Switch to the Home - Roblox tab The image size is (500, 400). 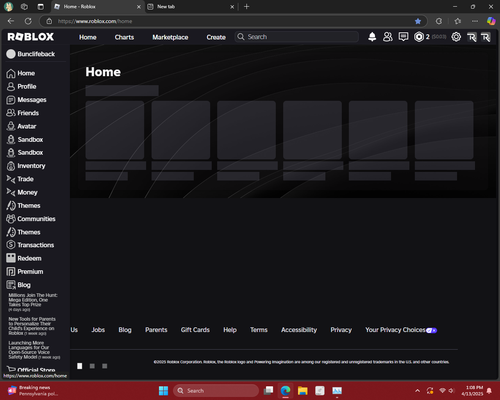[98, 7]
